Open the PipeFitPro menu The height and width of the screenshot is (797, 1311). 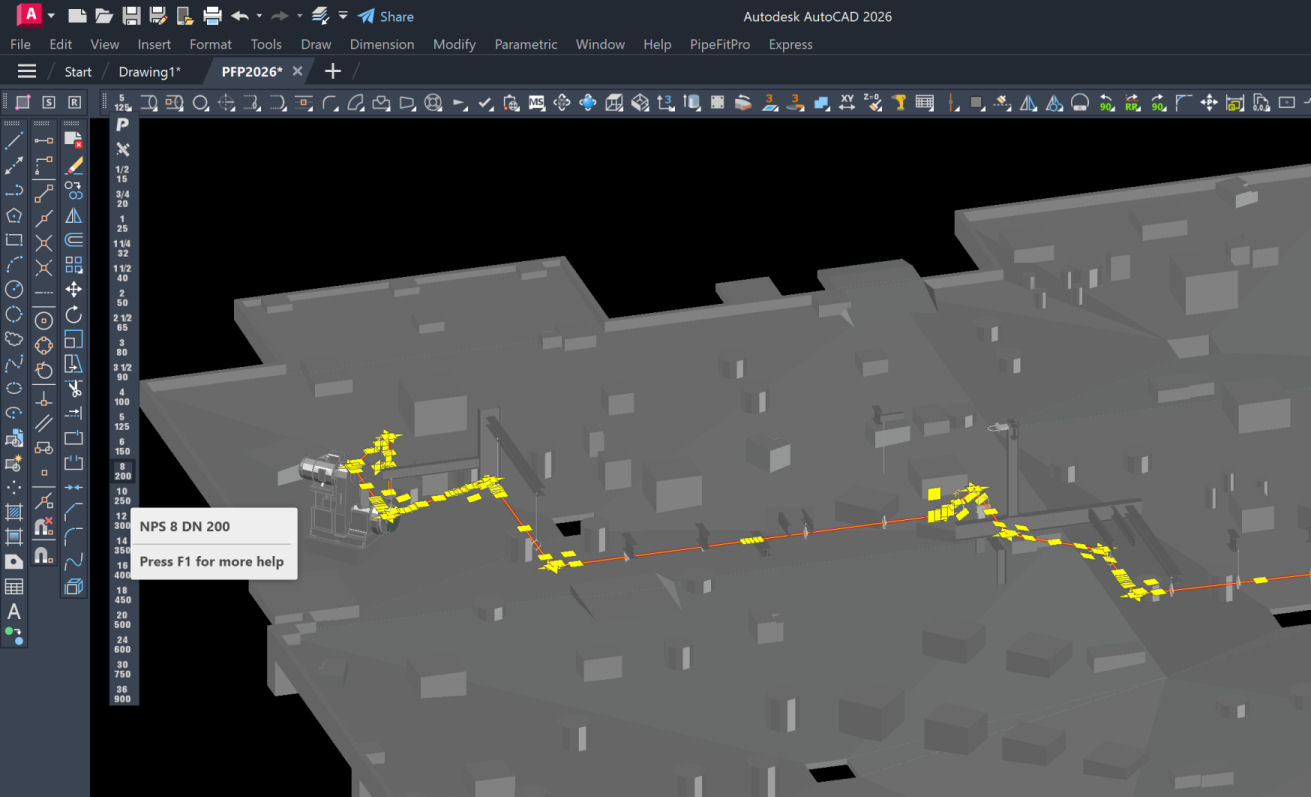pos(719,44)
